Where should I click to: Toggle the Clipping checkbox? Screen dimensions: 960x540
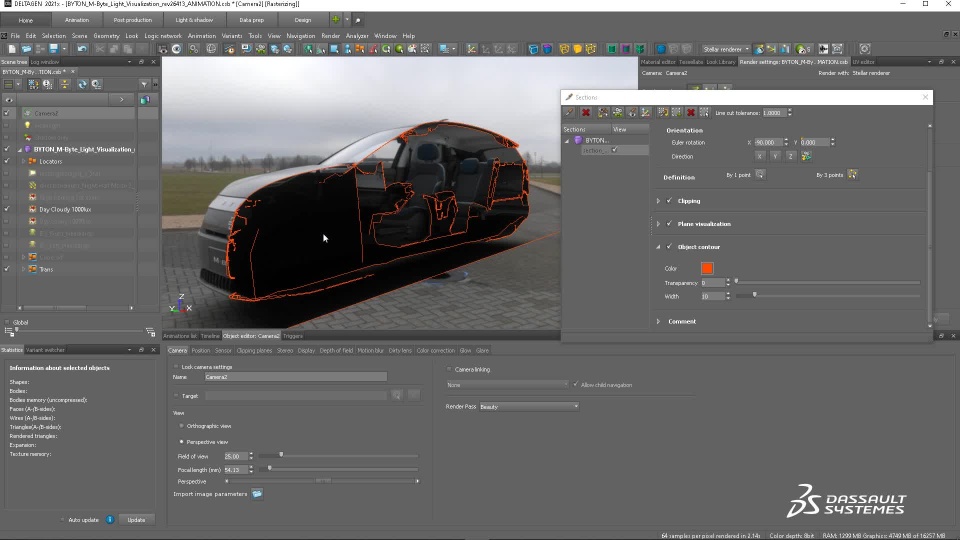pos(669,201)
